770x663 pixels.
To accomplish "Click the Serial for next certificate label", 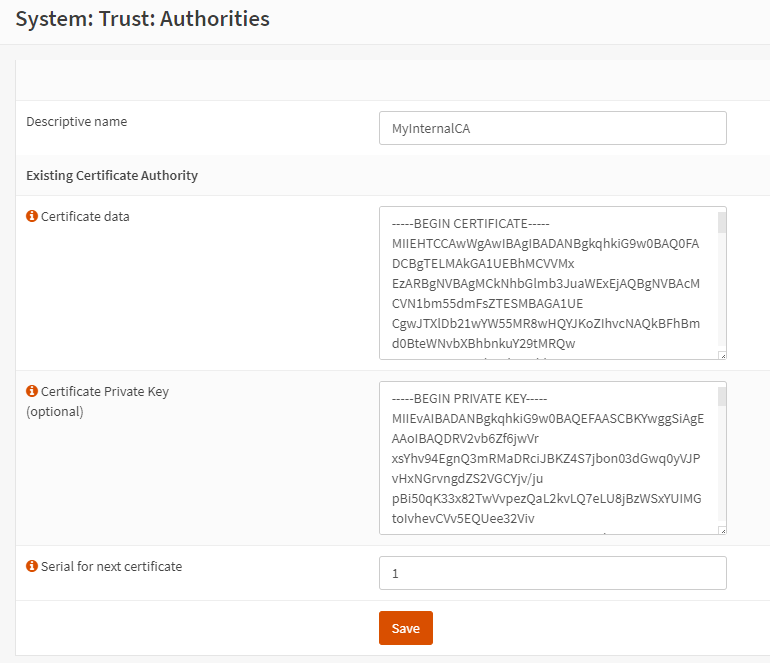I will pyautogui.click(x=111, y=566).
